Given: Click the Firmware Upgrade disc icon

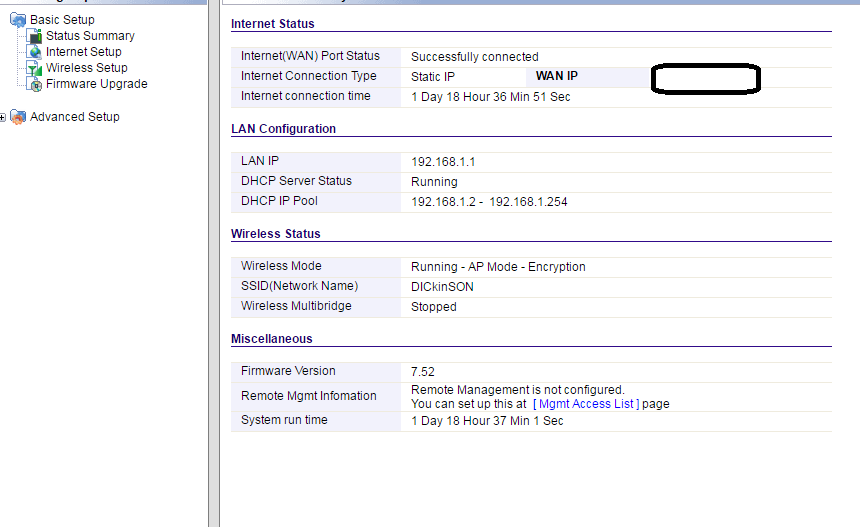Looking at the screenshot, I should 36,85.
